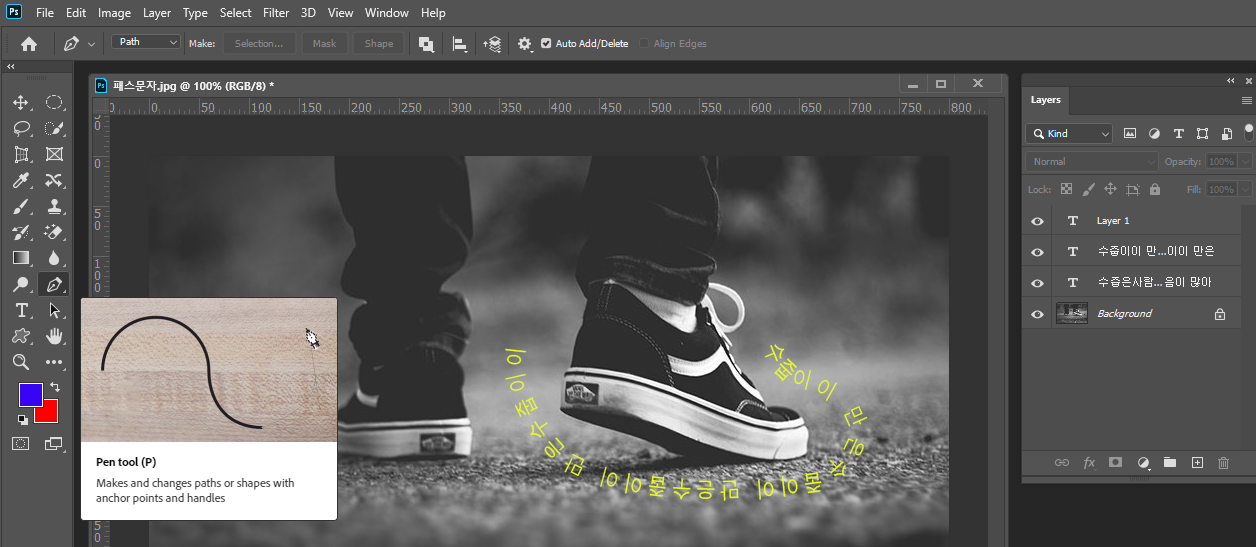Select the Gradient tool

pyautogui.click(x=21, y=258)
